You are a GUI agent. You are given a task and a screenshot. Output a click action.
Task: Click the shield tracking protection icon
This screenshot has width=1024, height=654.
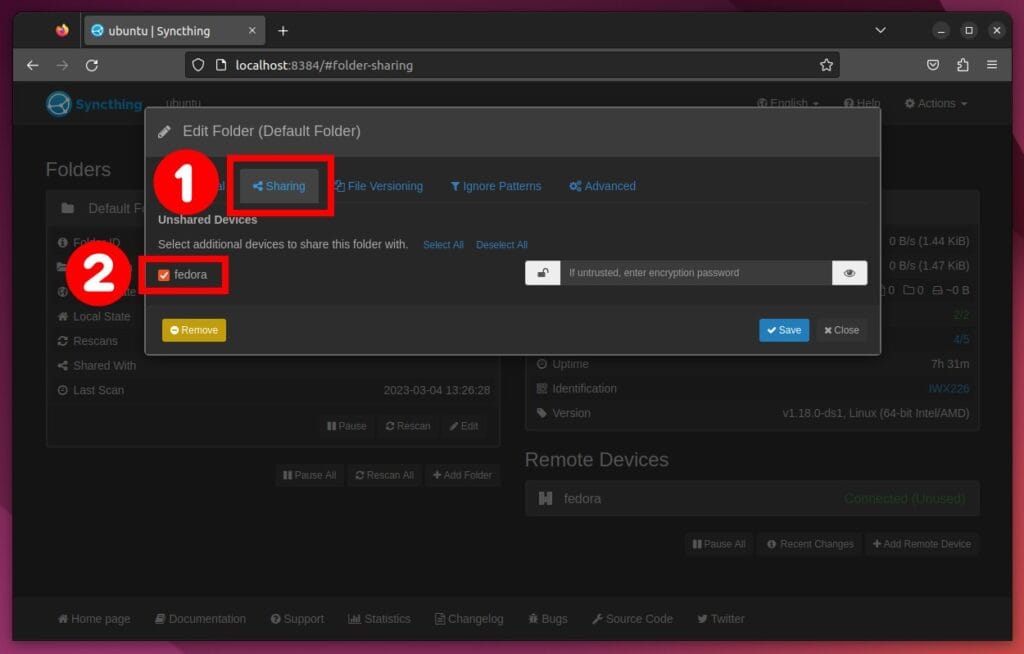(198, 65)
